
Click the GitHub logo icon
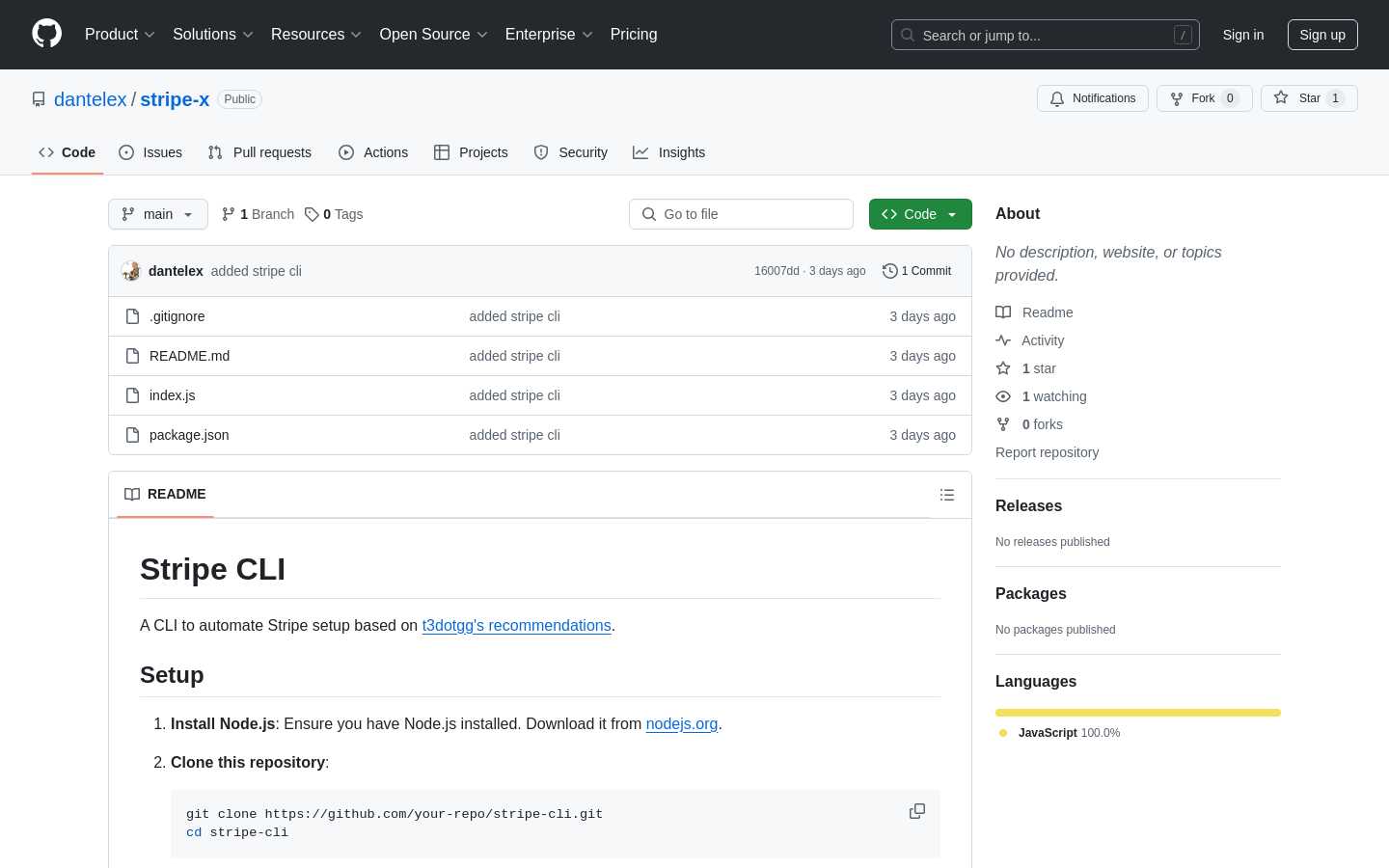(46, 34)
